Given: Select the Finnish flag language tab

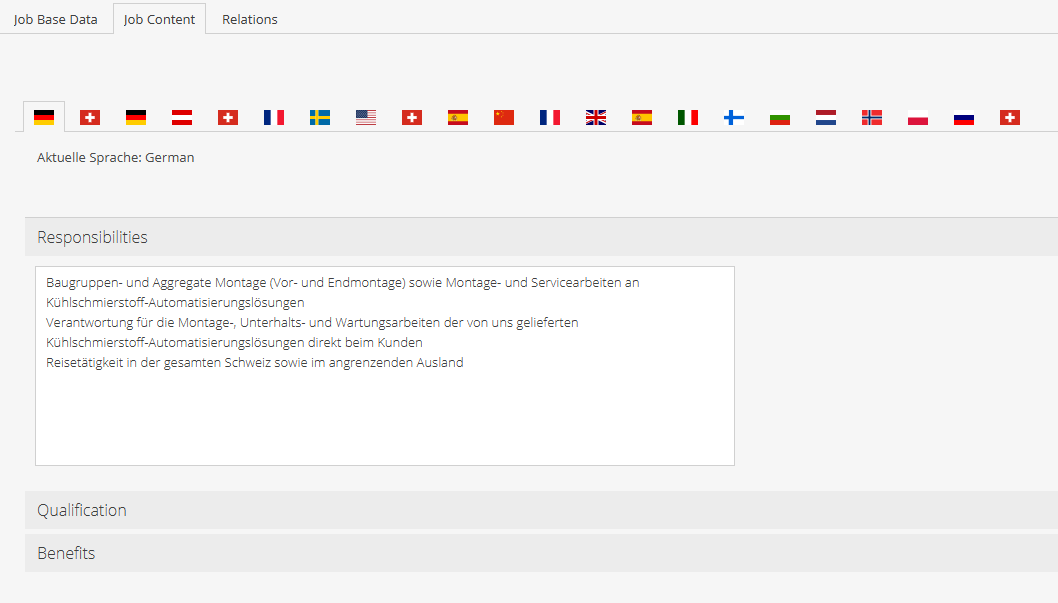Looking at the screenshot, I should [734, 118].
